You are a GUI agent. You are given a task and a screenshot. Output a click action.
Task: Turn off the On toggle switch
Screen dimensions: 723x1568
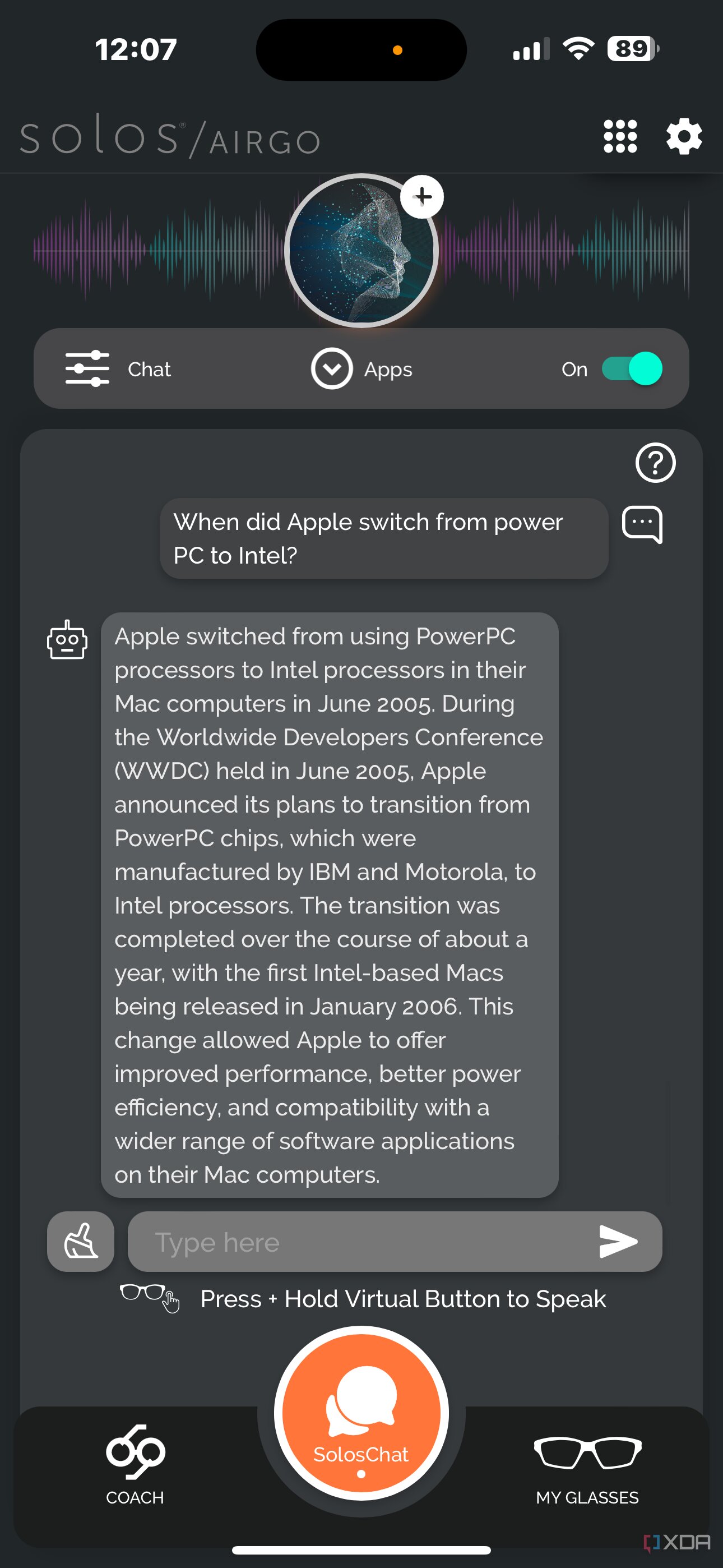click(632, 369)
